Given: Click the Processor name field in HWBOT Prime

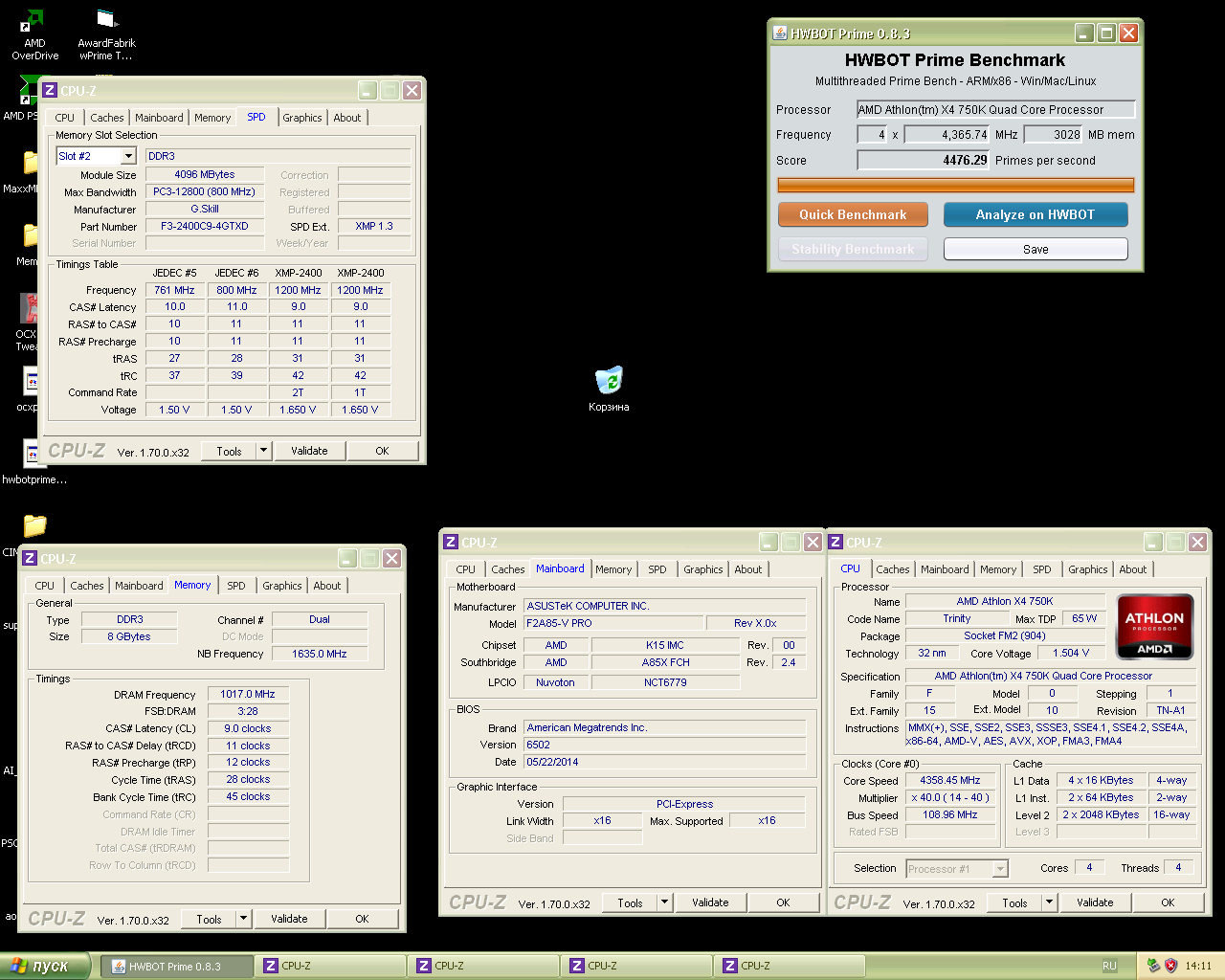Looking at the screenshot, I should [995, 110].
